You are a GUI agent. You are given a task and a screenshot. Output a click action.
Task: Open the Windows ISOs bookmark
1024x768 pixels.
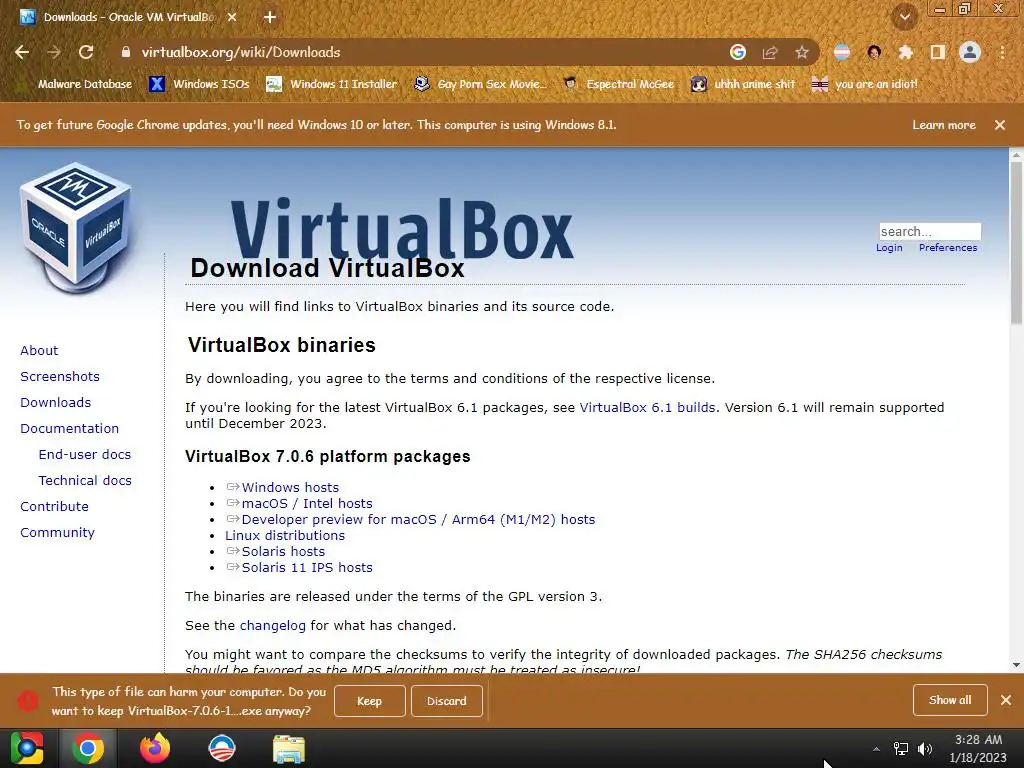pyautogui.click(x=200, y=84)
